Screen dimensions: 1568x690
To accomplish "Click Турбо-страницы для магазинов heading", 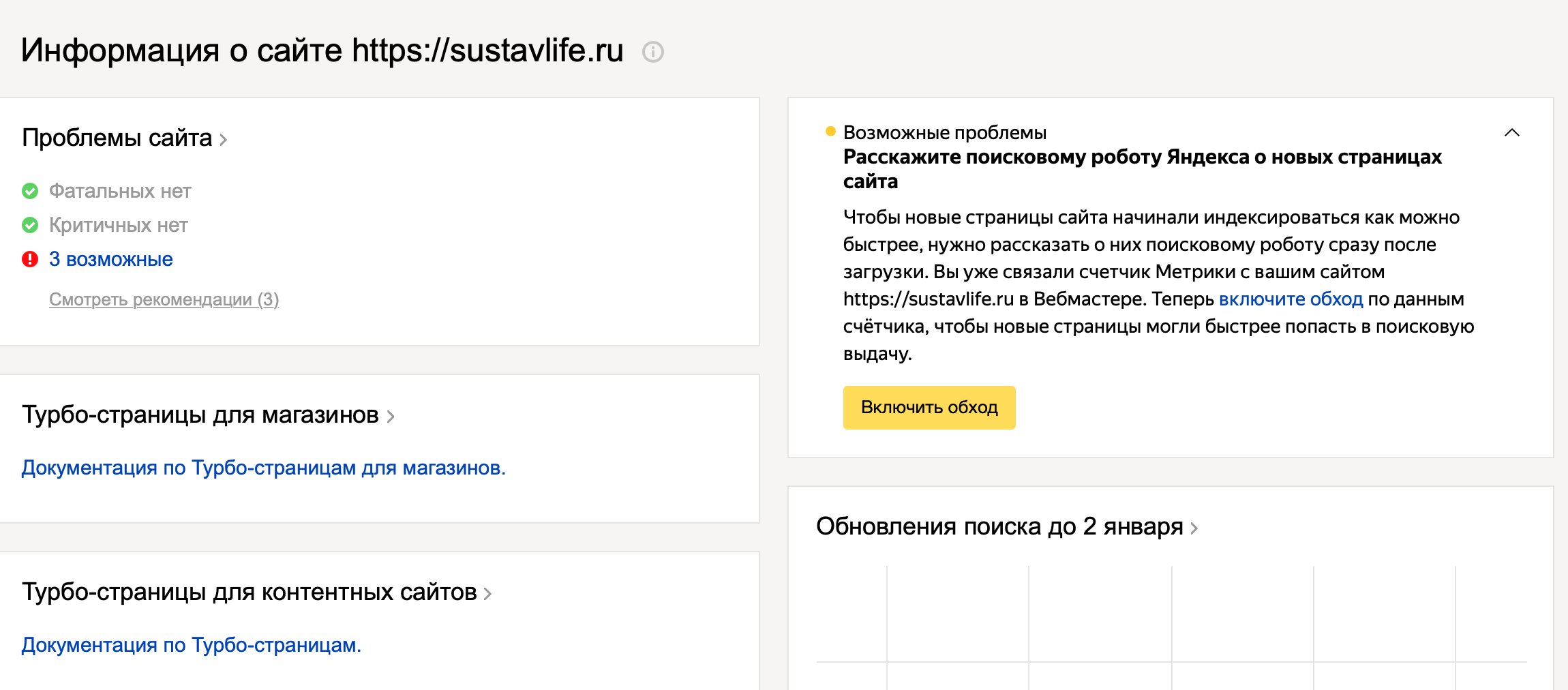I will pos(200,415).
